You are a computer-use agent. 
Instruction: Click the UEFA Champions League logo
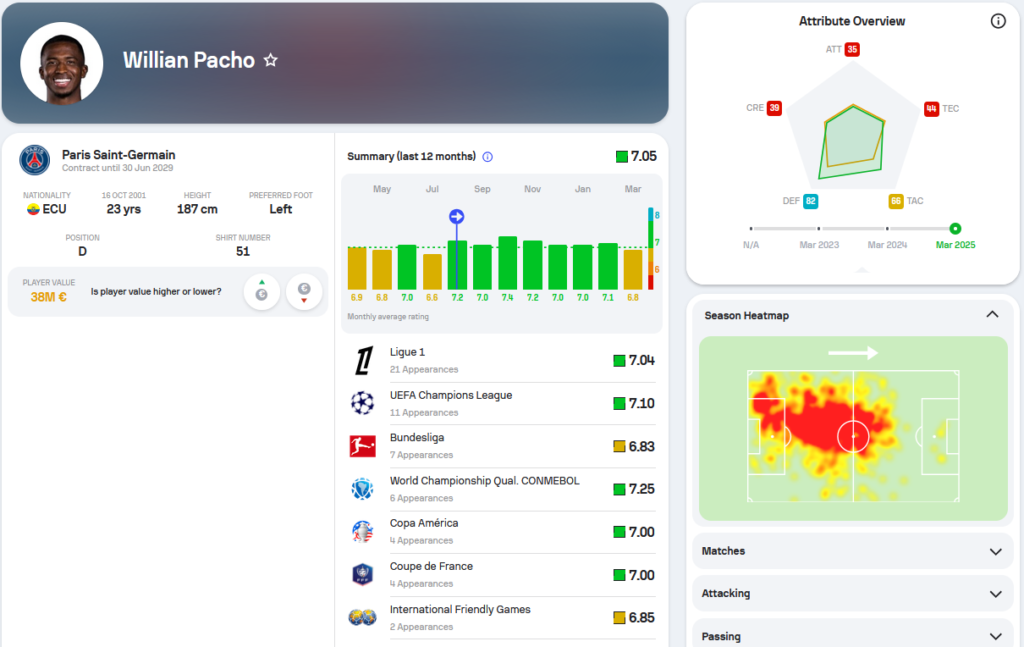click(362, 403)
